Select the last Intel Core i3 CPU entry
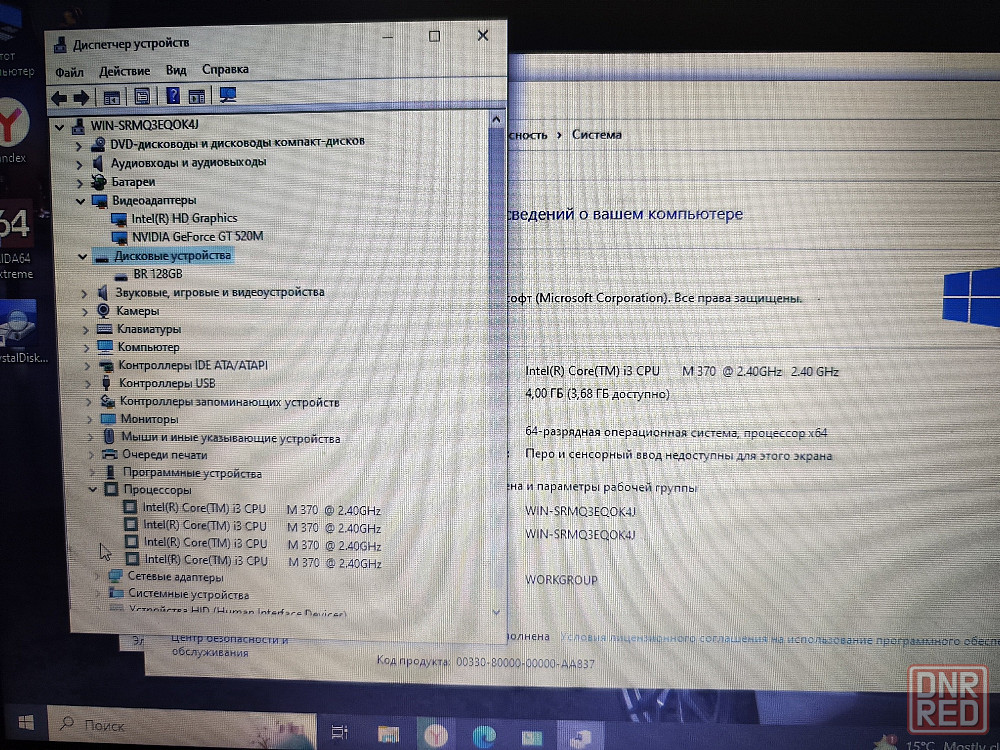 point(263,561)
